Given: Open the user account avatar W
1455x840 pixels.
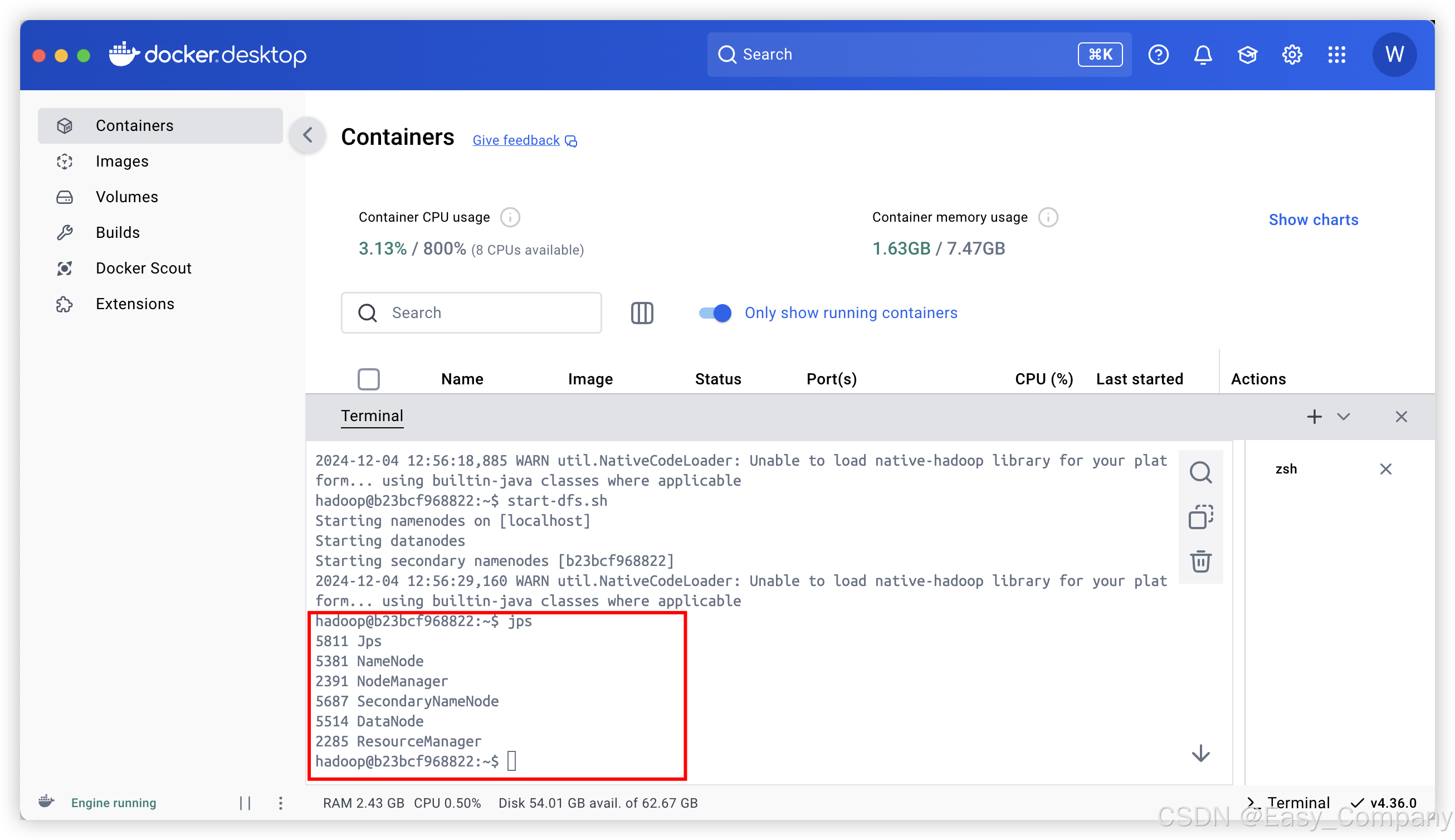Looking at the screenshot, I should pyautogui.click(x=1394, y=54).
